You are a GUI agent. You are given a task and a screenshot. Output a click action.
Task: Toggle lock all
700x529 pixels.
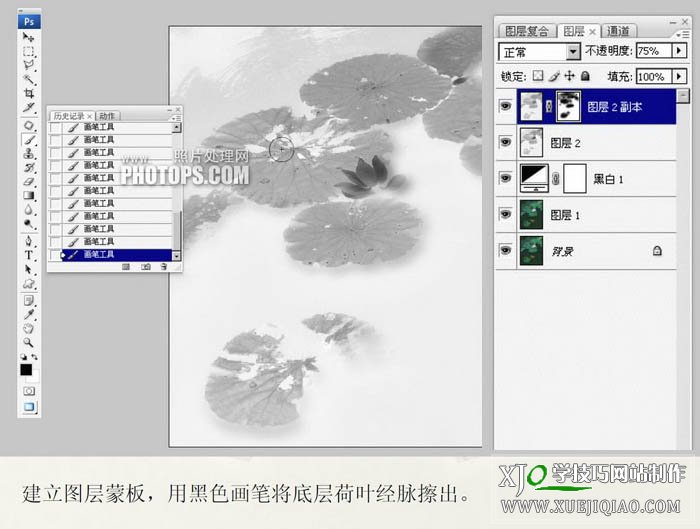(585, 76)
